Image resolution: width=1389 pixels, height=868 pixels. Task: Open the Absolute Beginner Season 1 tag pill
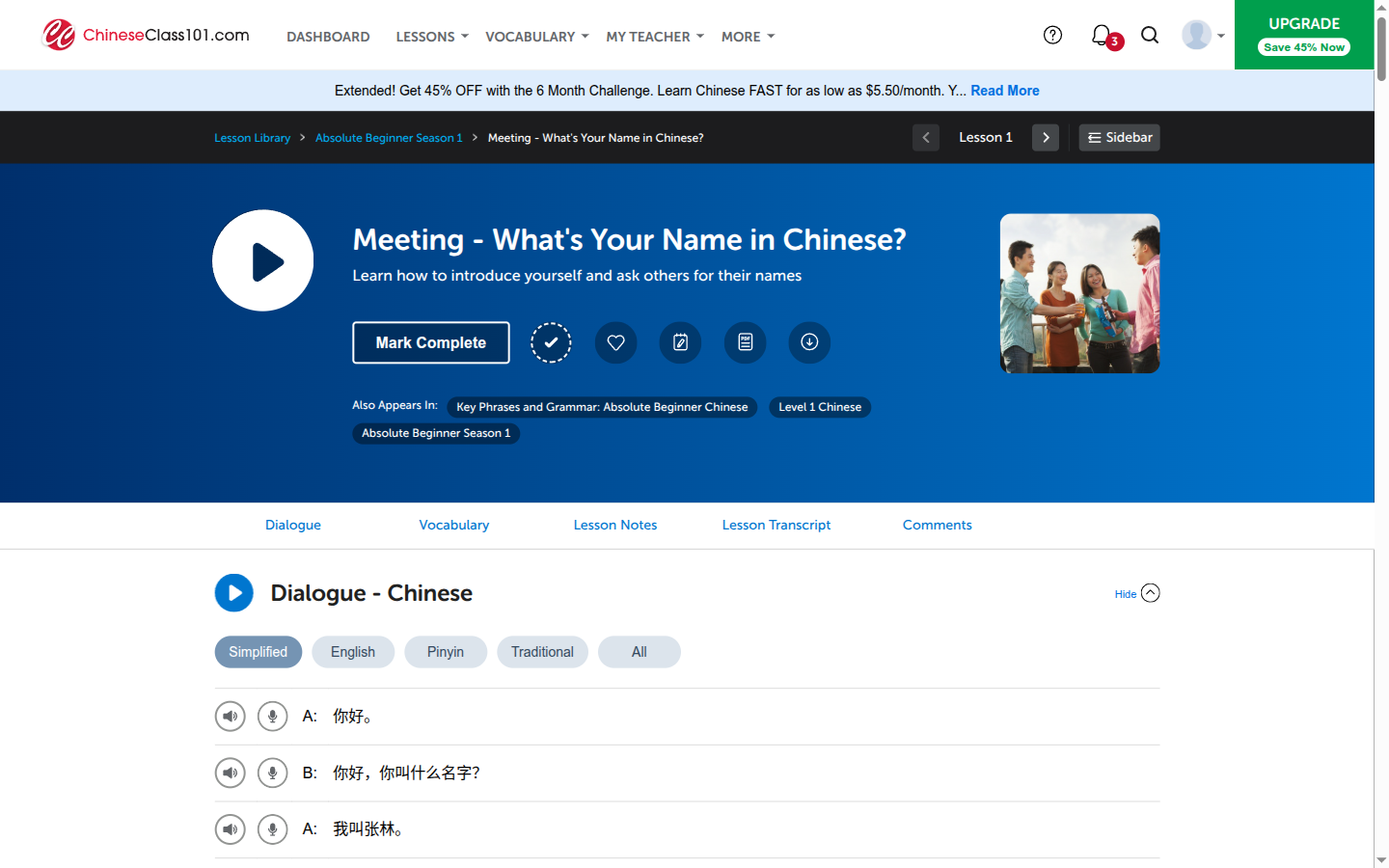[436, 433]
